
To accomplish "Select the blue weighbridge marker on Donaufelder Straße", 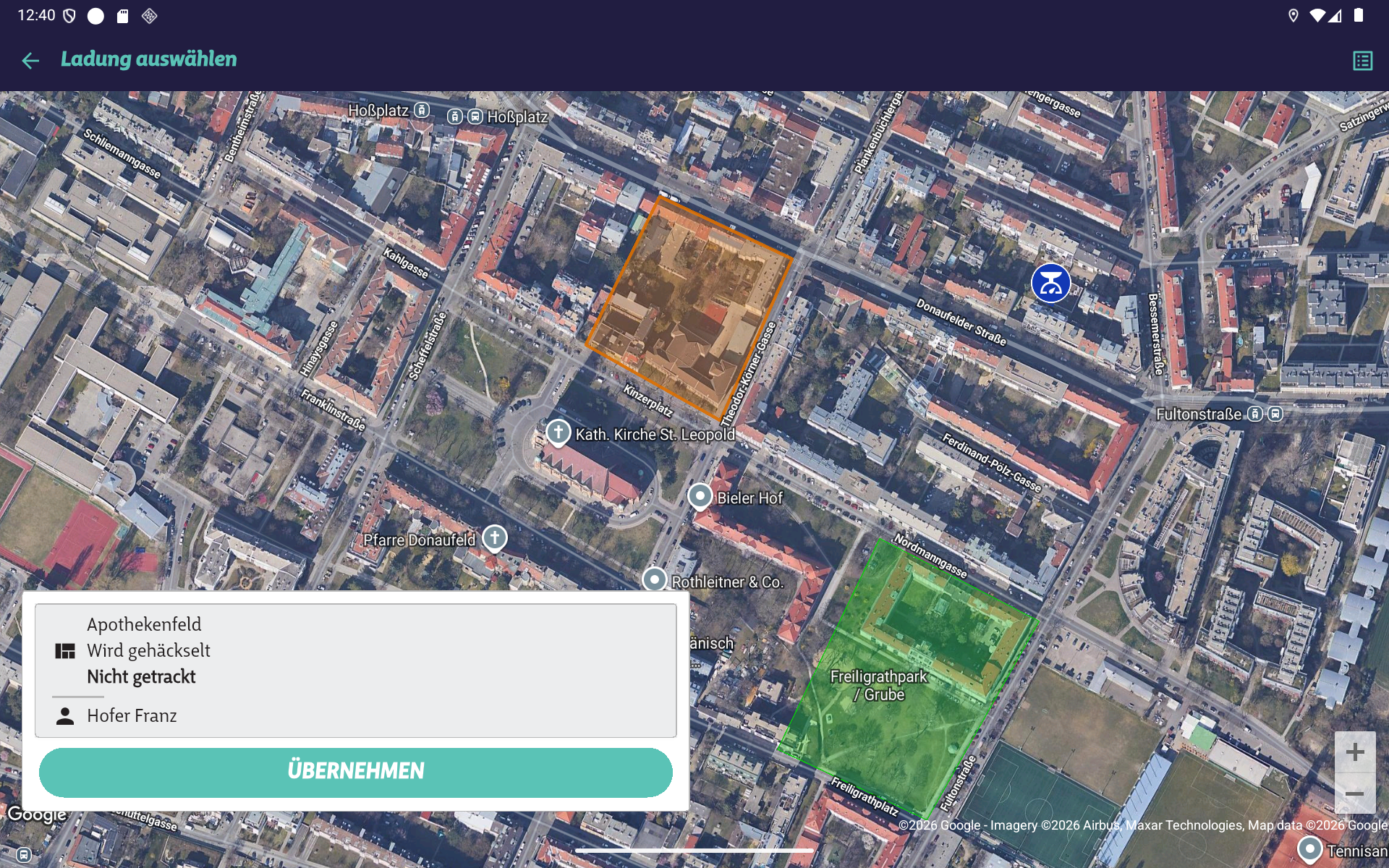I will [x=1050, y=283].
